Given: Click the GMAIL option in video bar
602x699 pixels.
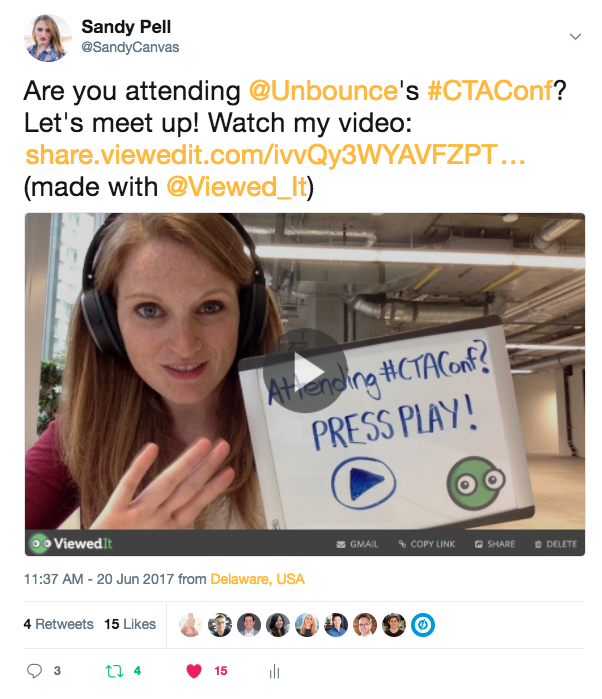Looking at the screenshot, I should tap(357, 544).
